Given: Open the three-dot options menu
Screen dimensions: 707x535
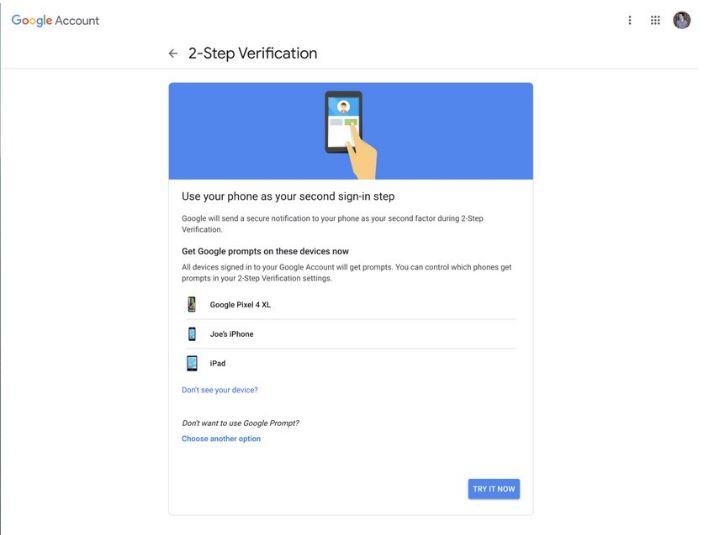Looking at the screenshot, I should tap(629, 20).
